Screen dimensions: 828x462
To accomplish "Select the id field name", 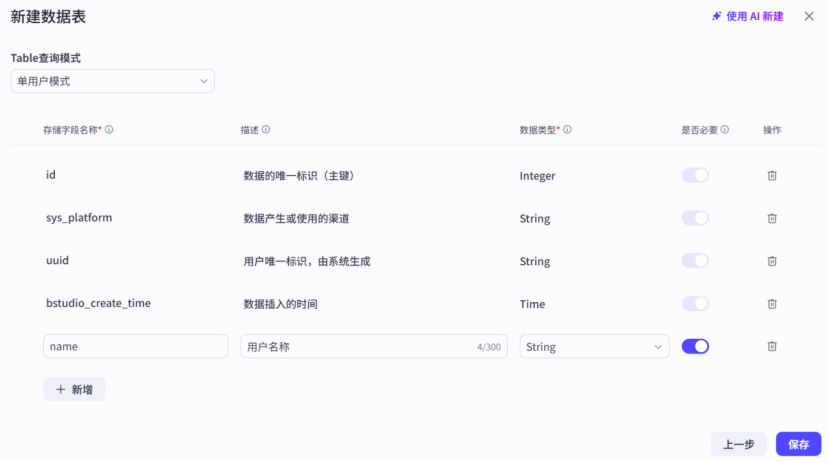I will (x=51, y=175).
